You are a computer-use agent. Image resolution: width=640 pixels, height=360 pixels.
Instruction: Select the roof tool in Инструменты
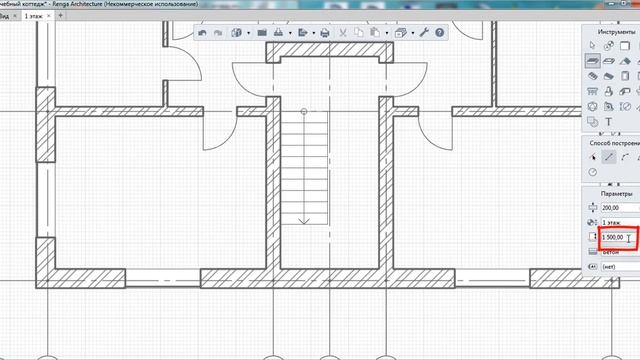point(625,61)
